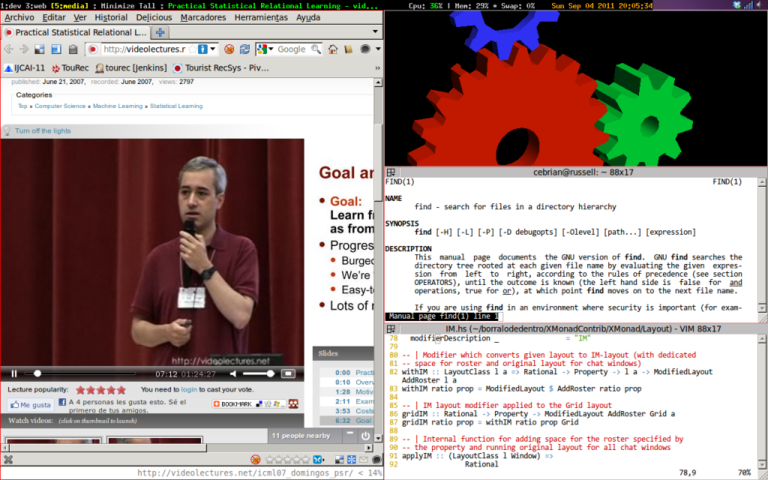The image size is (768, 480).
Task: Jump to slide at 1:28
Action: pyautogui.click(x=347, y=392)
